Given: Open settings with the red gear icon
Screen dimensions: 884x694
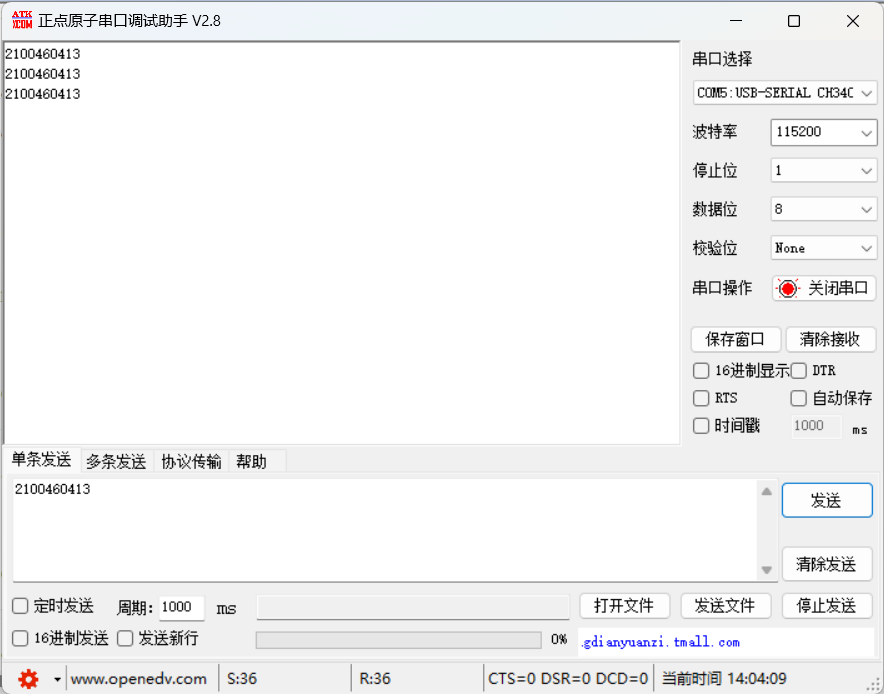Looking at the screenshot, I should tap(28, 679).
